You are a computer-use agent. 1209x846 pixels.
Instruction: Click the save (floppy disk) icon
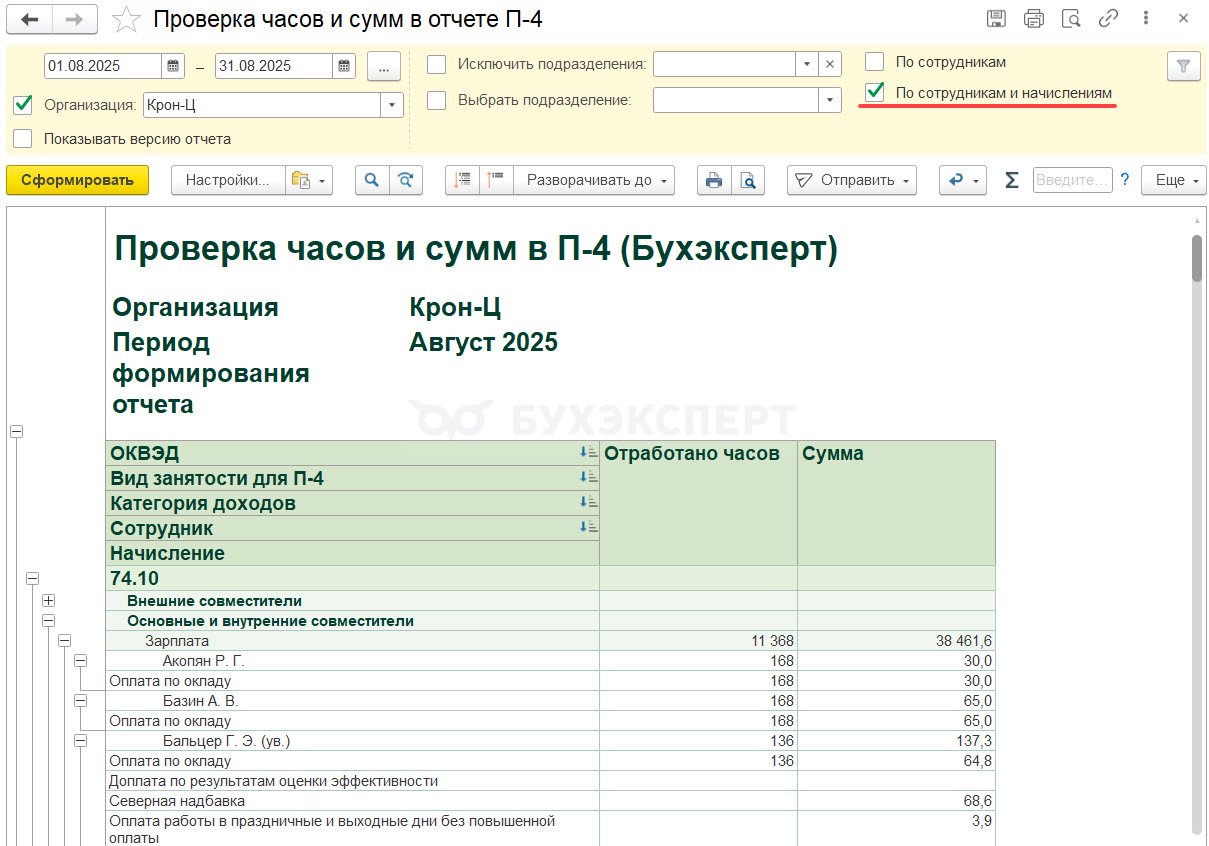click(x=996, y=19)
